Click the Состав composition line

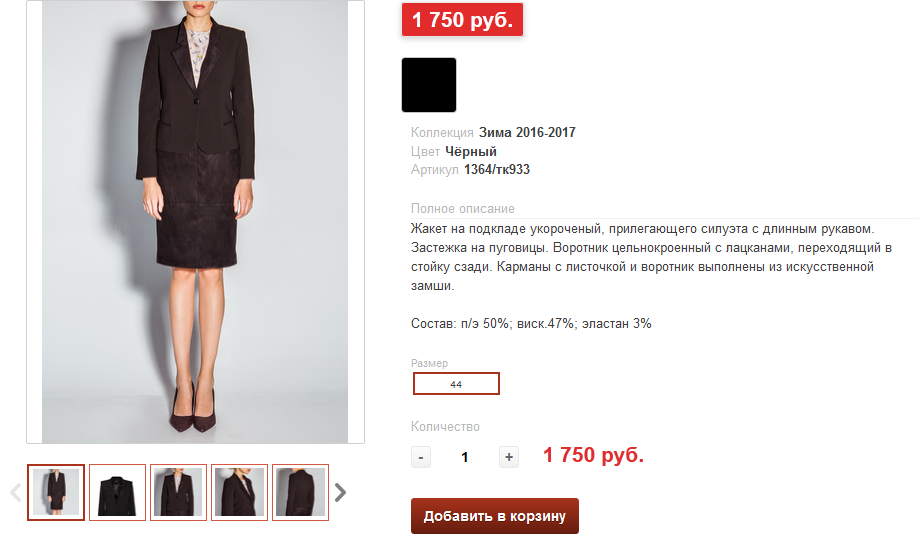(531, 324)
